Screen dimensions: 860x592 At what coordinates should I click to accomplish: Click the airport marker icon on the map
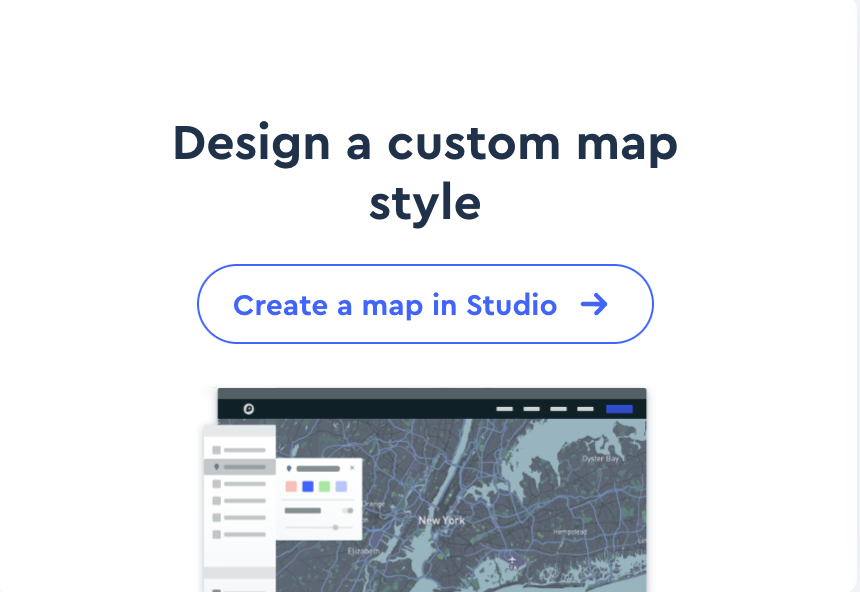[512, 560]
